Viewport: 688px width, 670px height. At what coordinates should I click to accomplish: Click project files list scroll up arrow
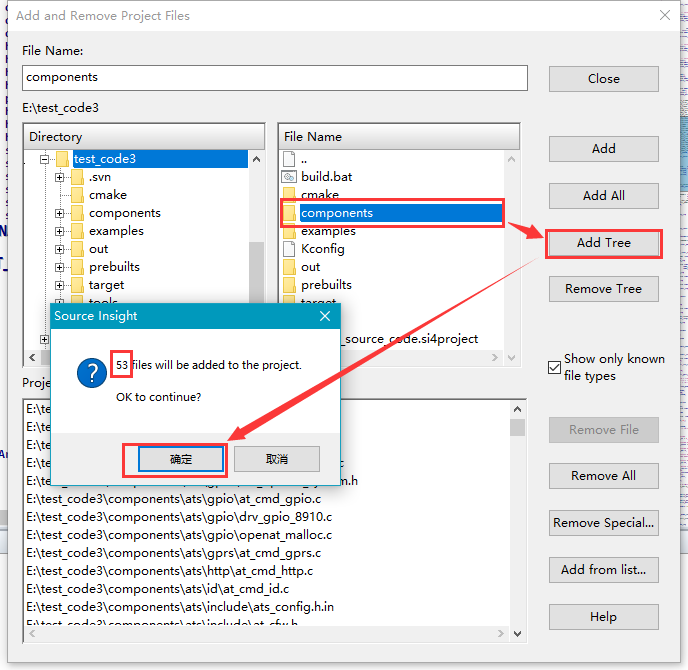pyautogui.click(x=517, y=409)
